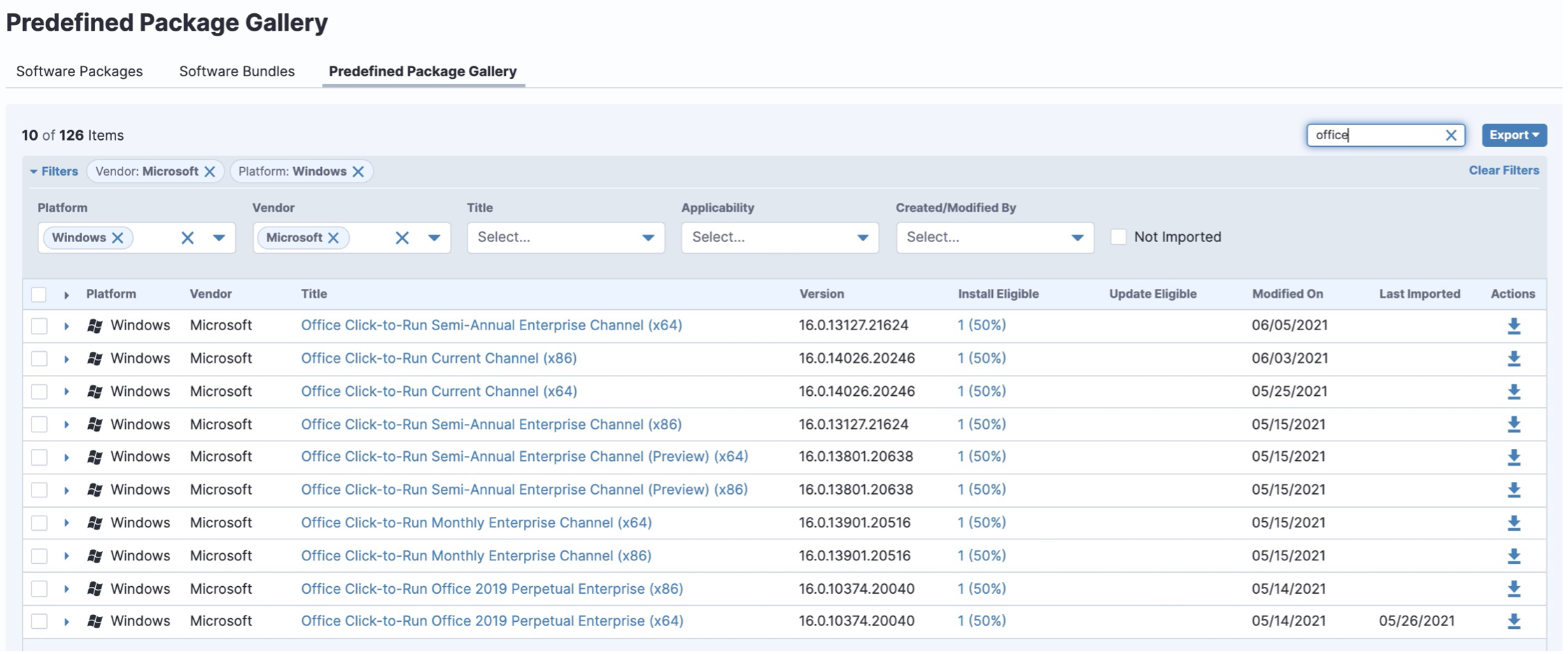
Task: Download Monthly Enterprise Channel (x64) package
Action: 1513,523
